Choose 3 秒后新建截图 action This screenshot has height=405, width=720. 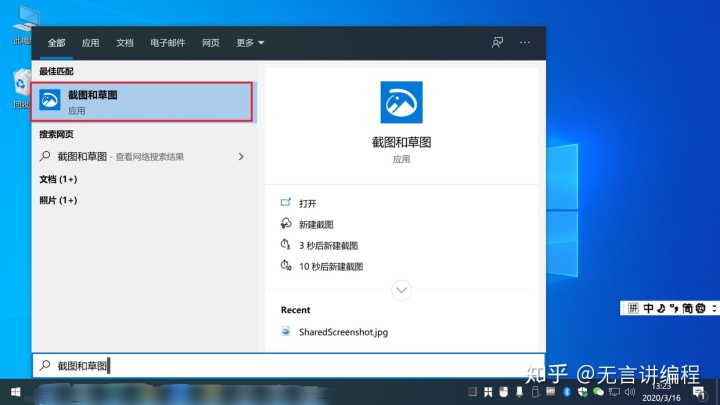[x=328, y=246]
